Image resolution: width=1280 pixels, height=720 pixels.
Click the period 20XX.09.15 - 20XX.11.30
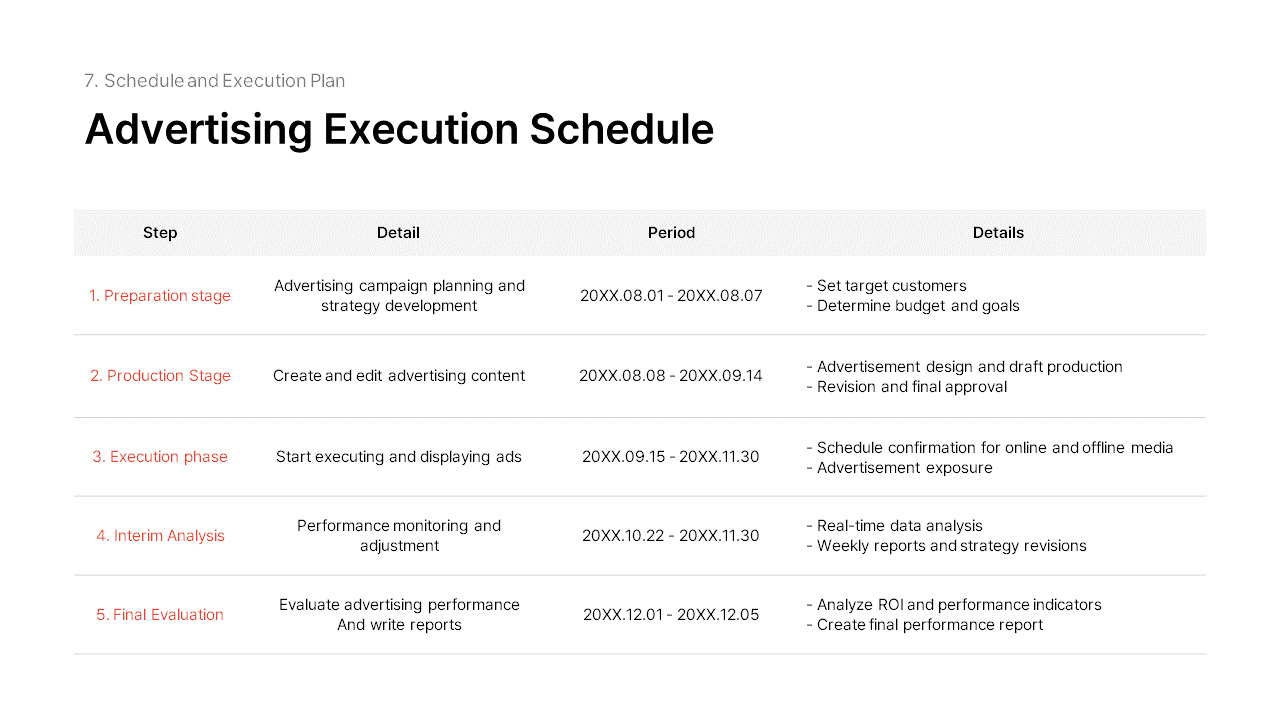[x=671, y=457]
